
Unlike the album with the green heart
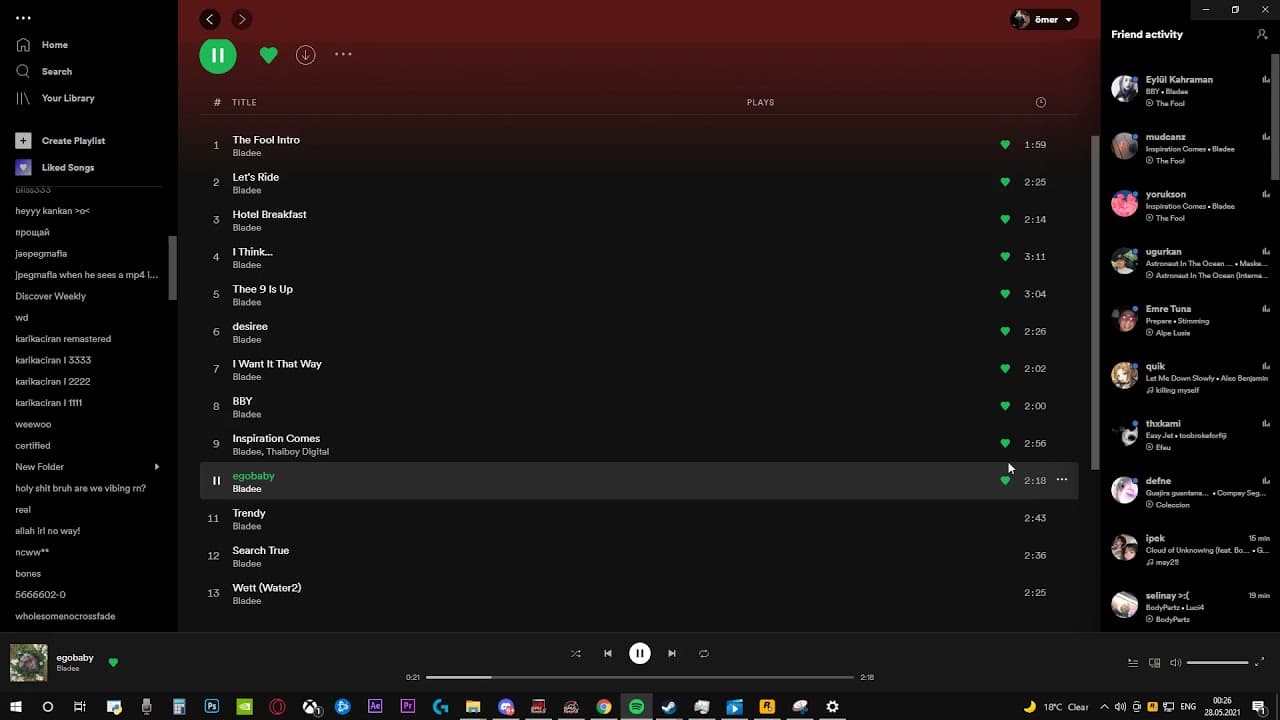click(268, 55)
